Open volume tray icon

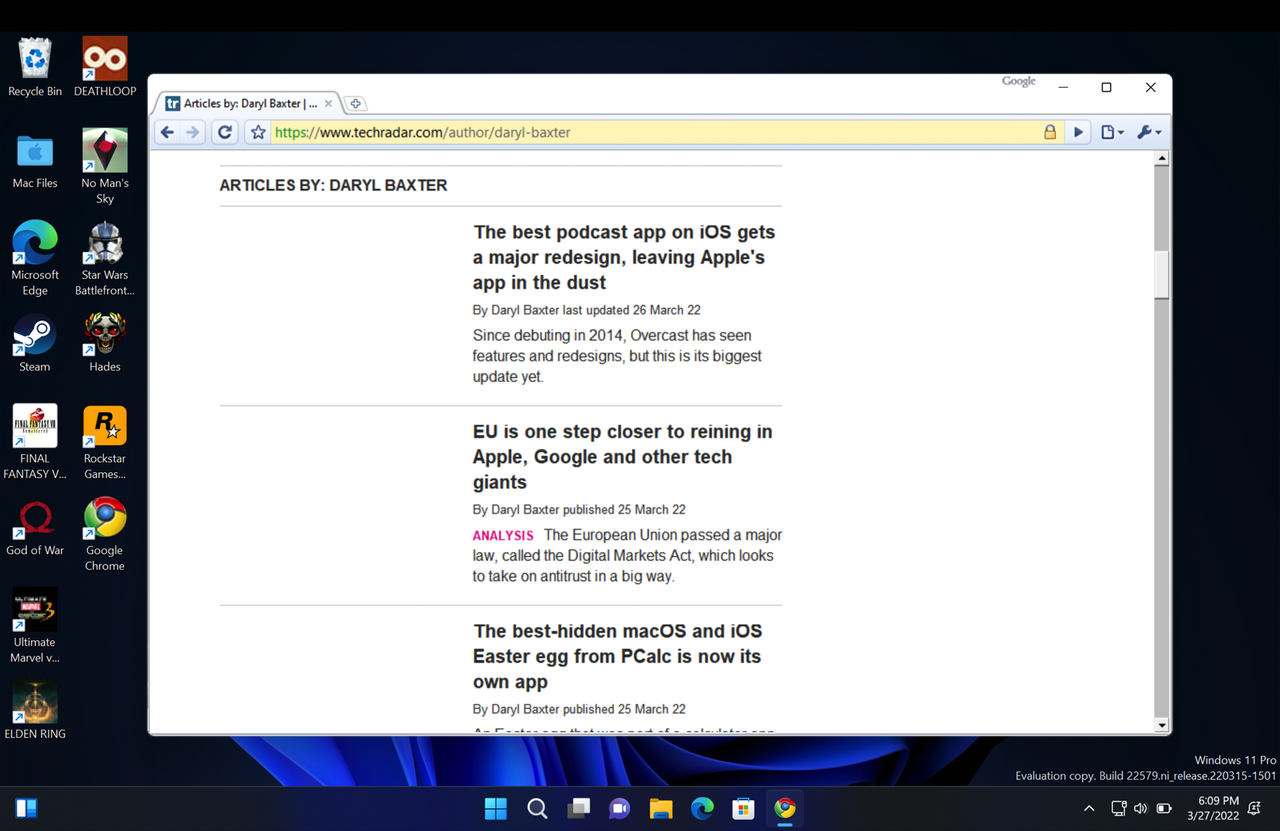[1141, 808]
